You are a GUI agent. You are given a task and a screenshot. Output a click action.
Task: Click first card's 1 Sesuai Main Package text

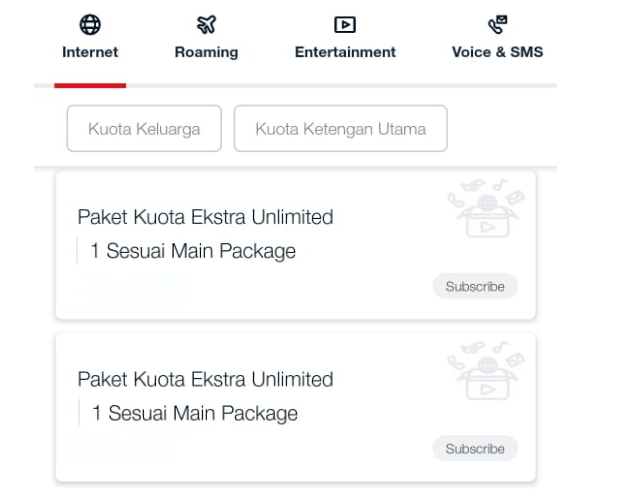pyautogui.click(x=193, y=251)
